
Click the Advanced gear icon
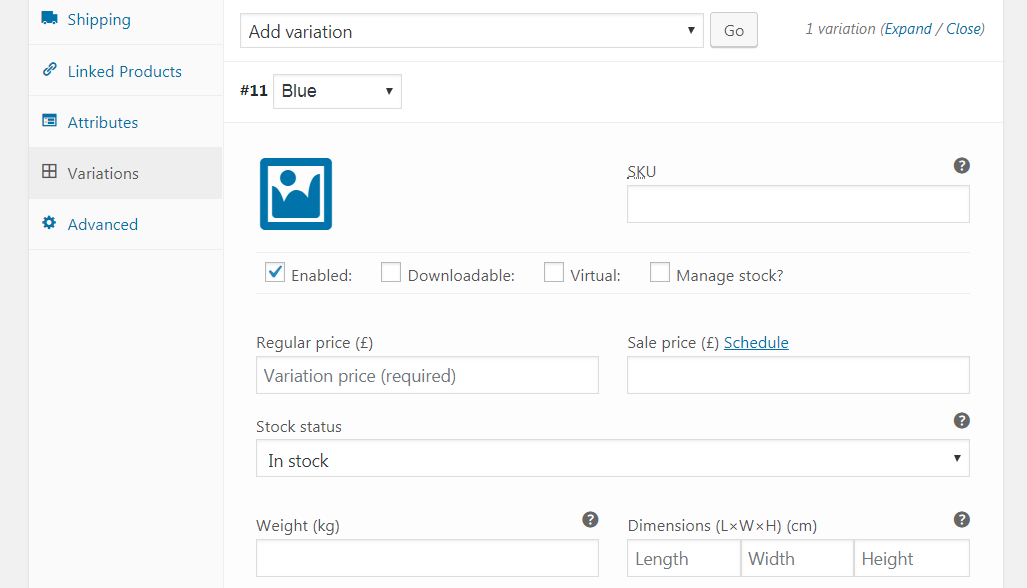(49, 223)
